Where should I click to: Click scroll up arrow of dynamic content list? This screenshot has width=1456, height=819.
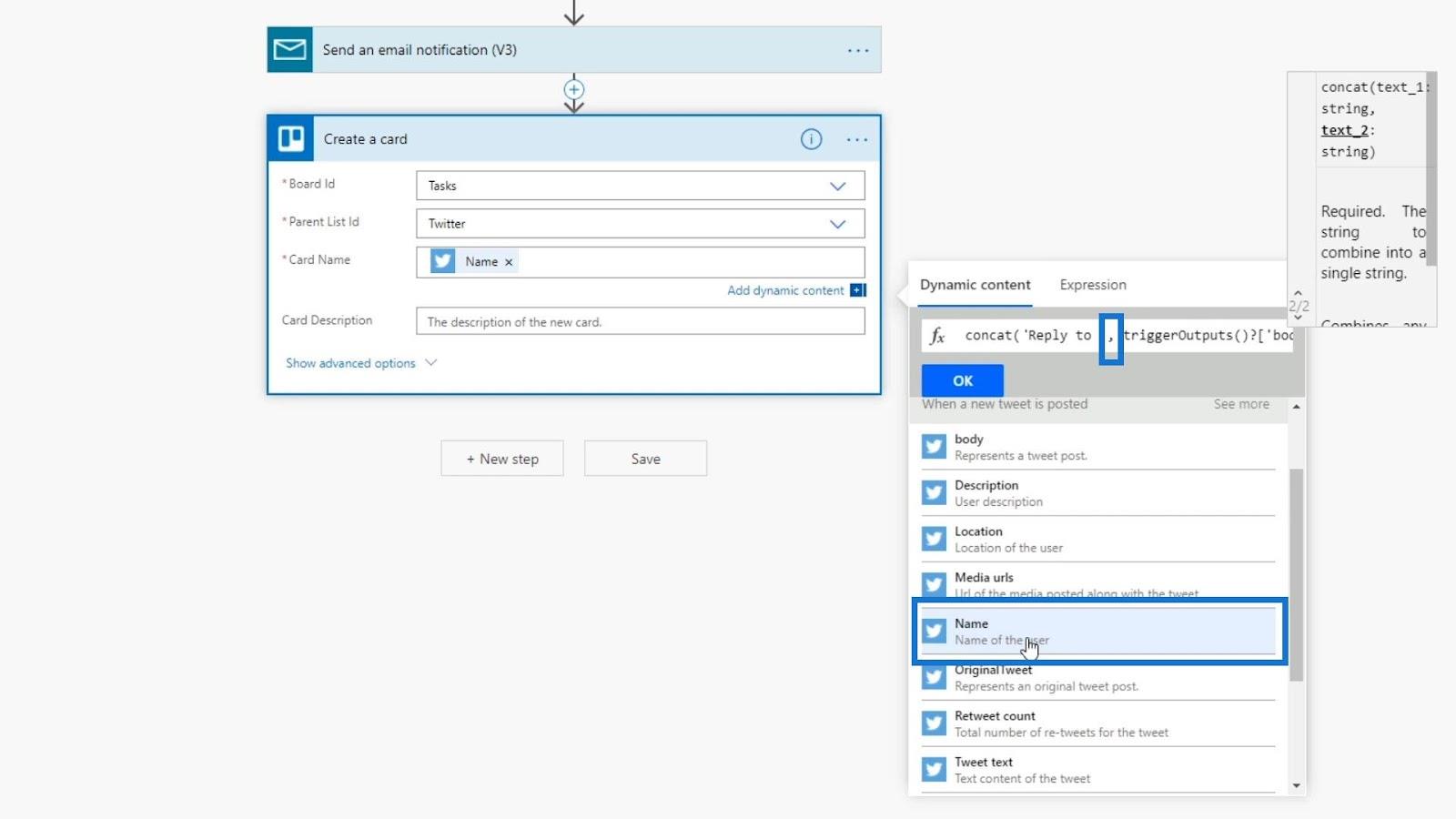pyautogui.click(x=1297, y=407)
